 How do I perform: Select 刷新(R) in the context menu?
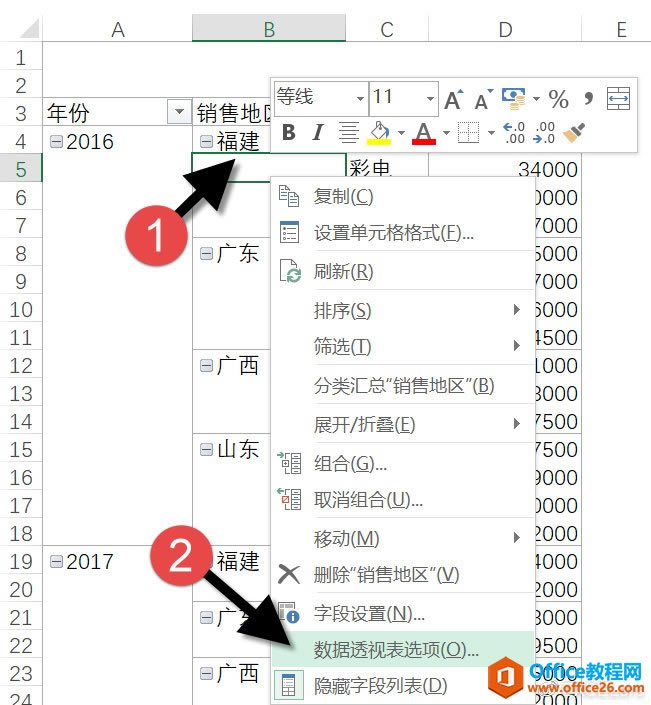tap(403, 271)
